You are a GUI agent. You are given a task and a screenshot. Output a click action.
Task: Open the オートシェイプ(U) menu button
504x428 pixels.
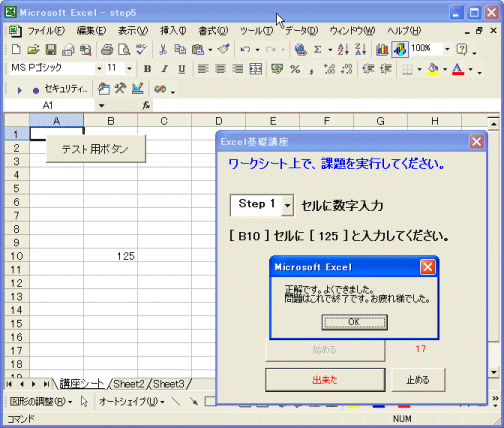(132, 402)
